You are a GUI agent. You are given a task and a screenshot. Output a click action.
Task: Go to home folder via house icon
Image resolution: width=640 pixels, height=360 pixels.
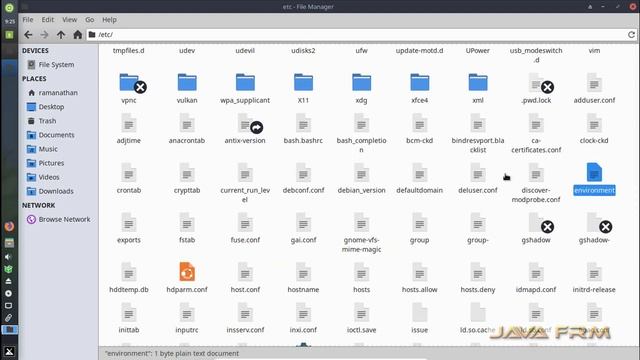[x=78, y=35]
